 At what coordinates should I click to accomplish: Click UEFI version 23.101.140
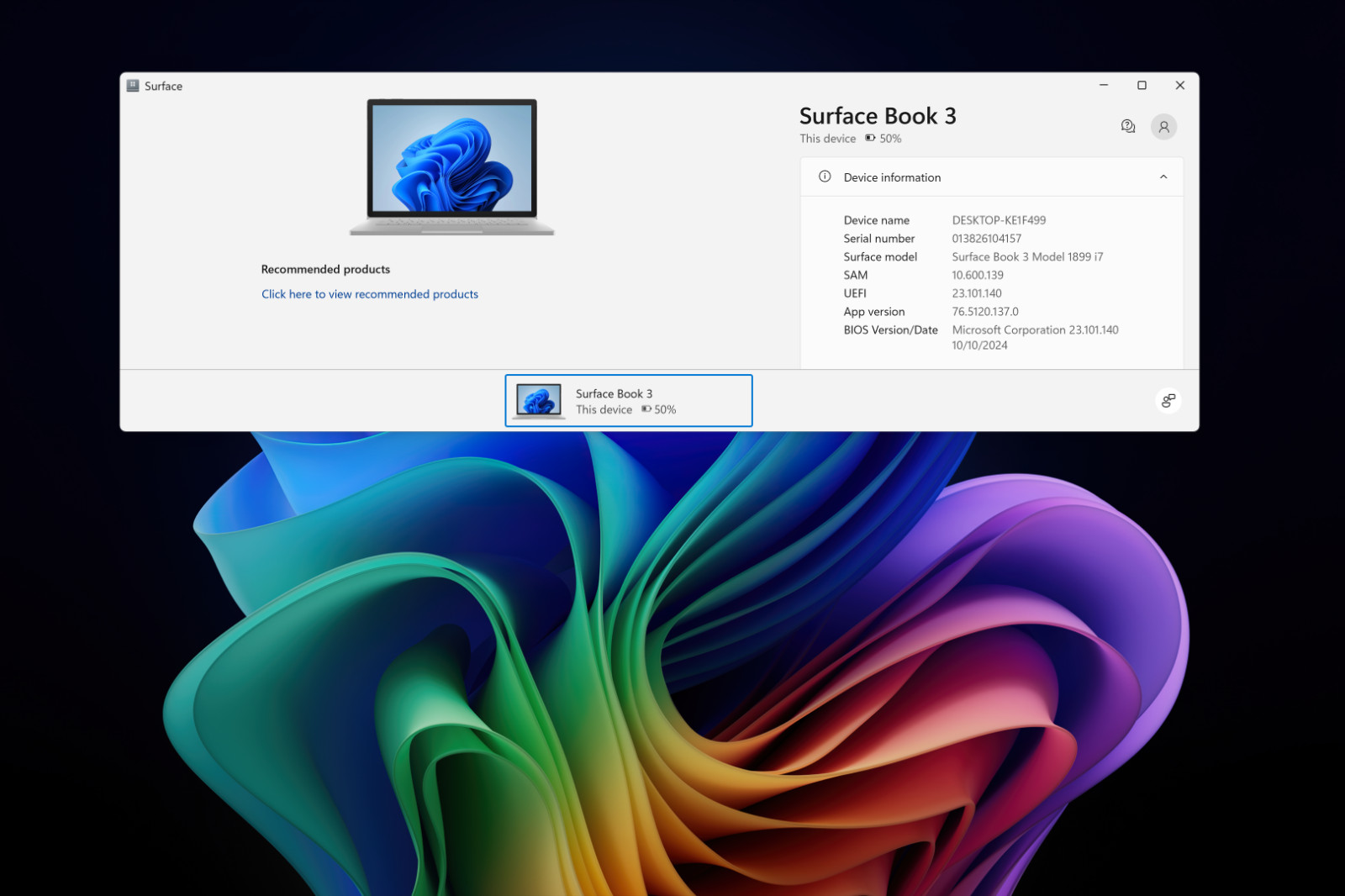(977, 293)
